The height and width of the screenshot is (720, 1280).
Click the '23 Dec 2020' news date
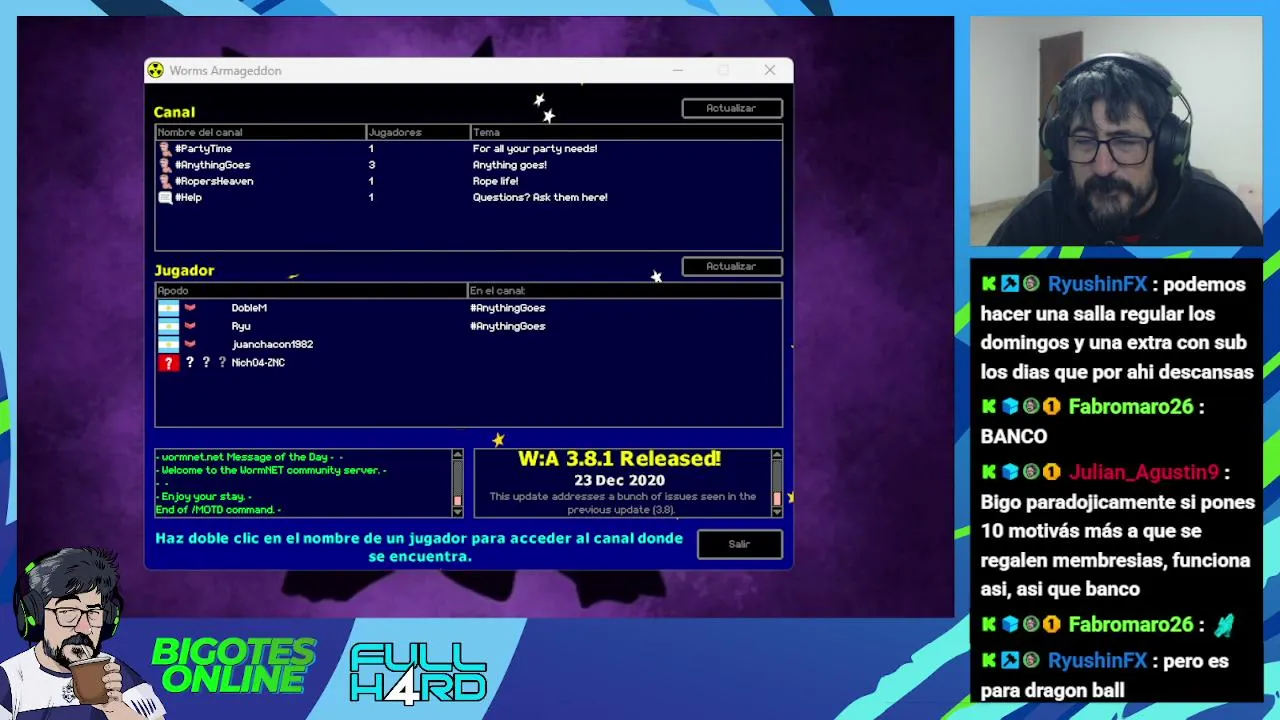point(620,480)
